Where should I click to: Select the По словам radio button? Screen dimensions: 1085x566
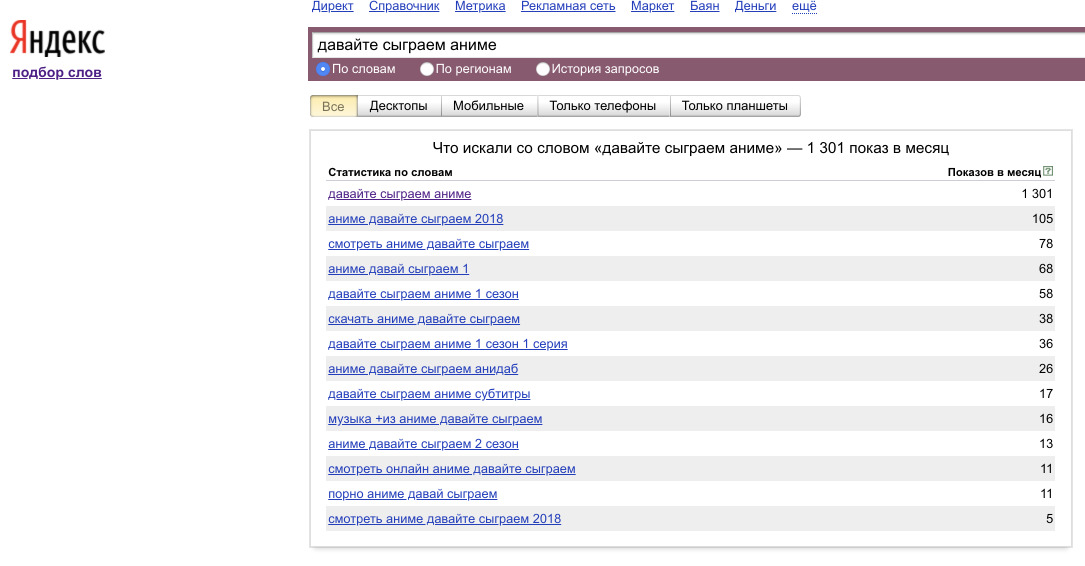click(323, 69)
